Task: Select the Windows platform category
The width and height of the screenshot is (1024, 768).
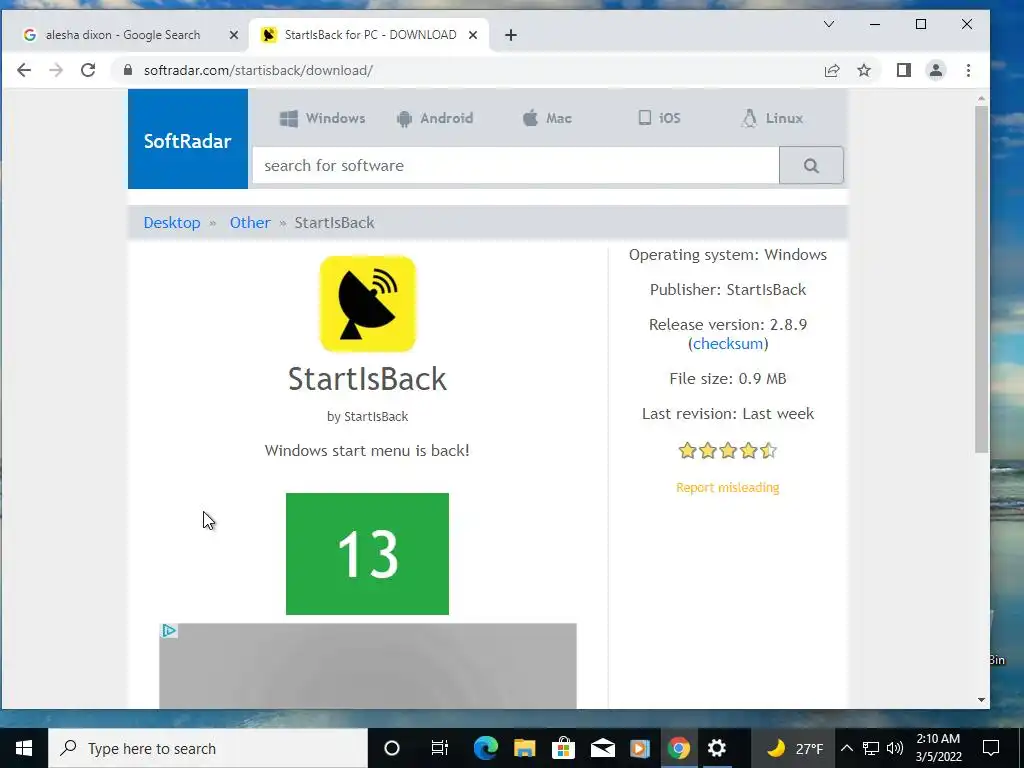Action: pos(322,118)
